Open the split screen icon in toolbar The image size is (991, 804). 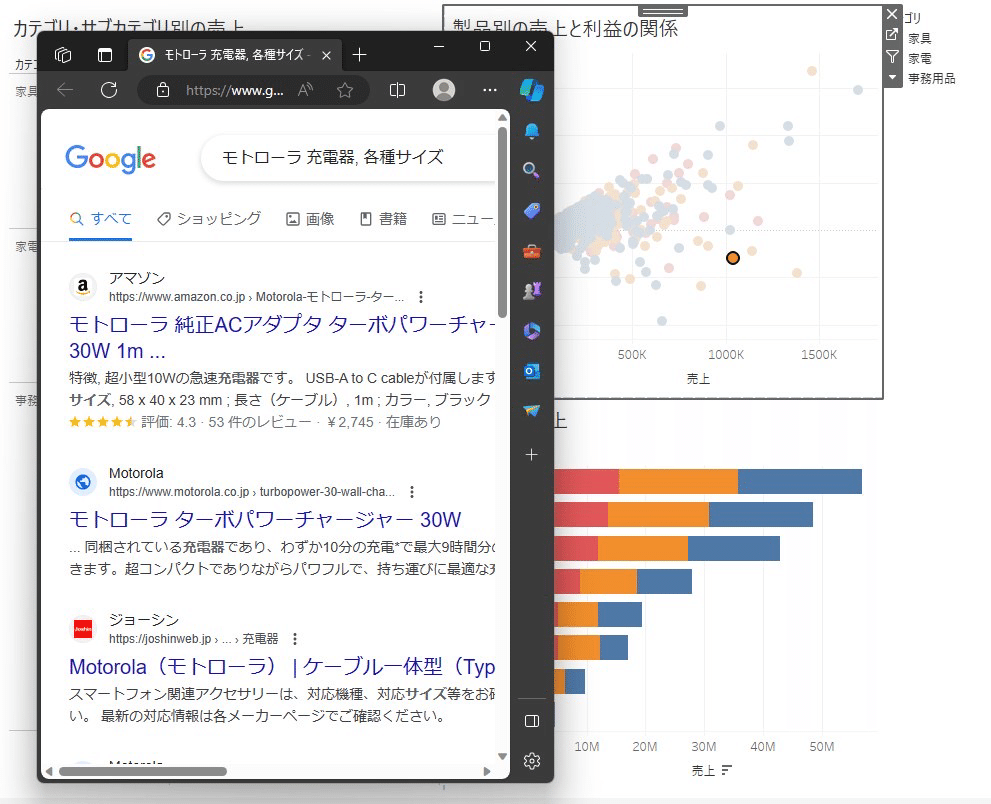point(398,90)
